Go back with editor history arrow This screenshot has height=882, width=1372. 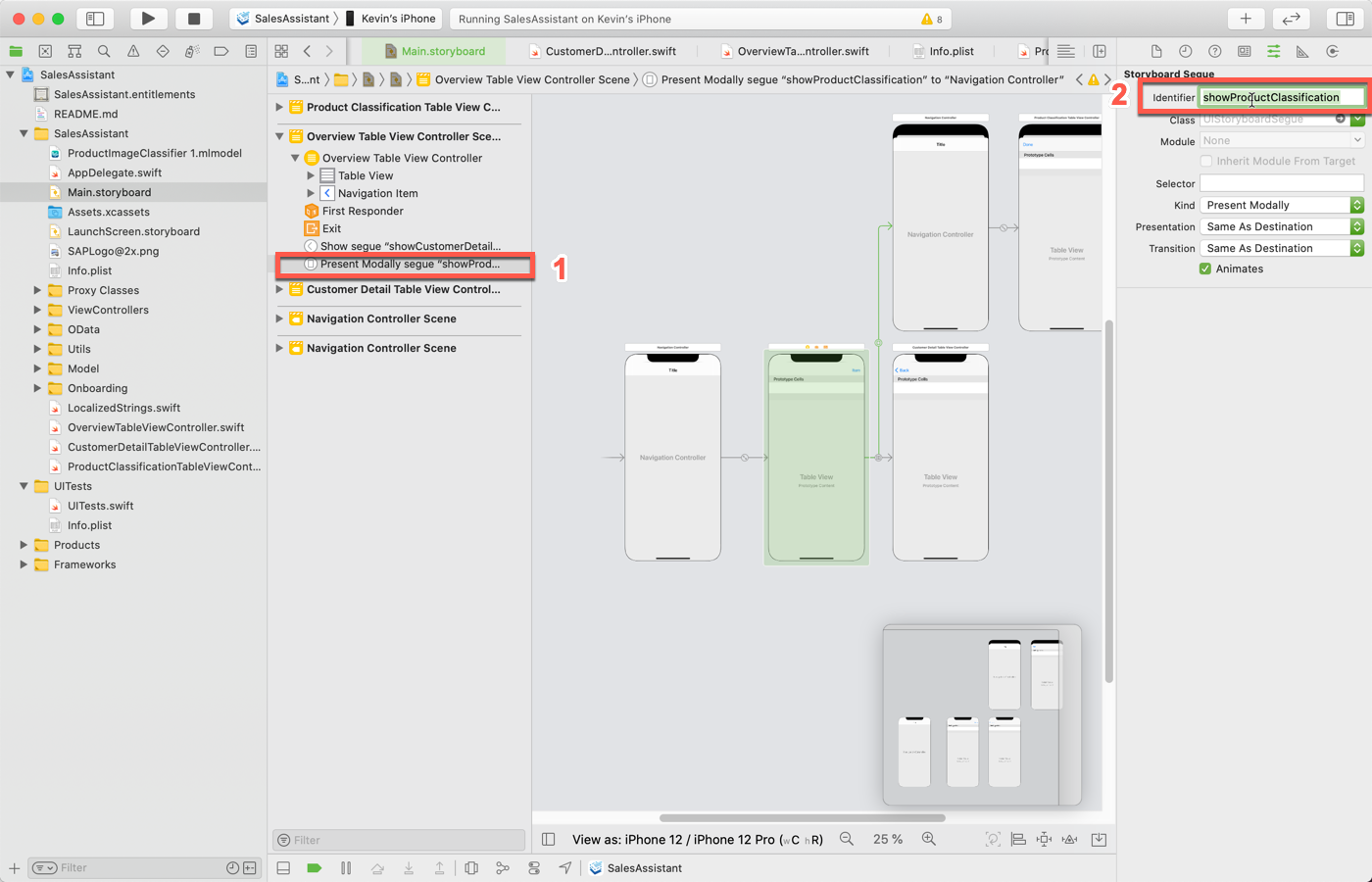(x=307, y=51)
